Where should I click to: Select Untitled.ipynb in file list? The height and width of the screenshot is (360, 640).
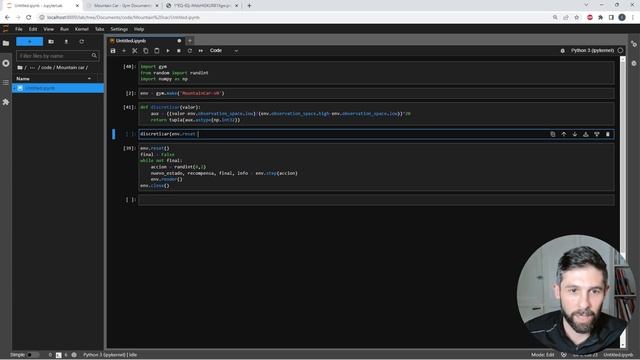[58, 88]
